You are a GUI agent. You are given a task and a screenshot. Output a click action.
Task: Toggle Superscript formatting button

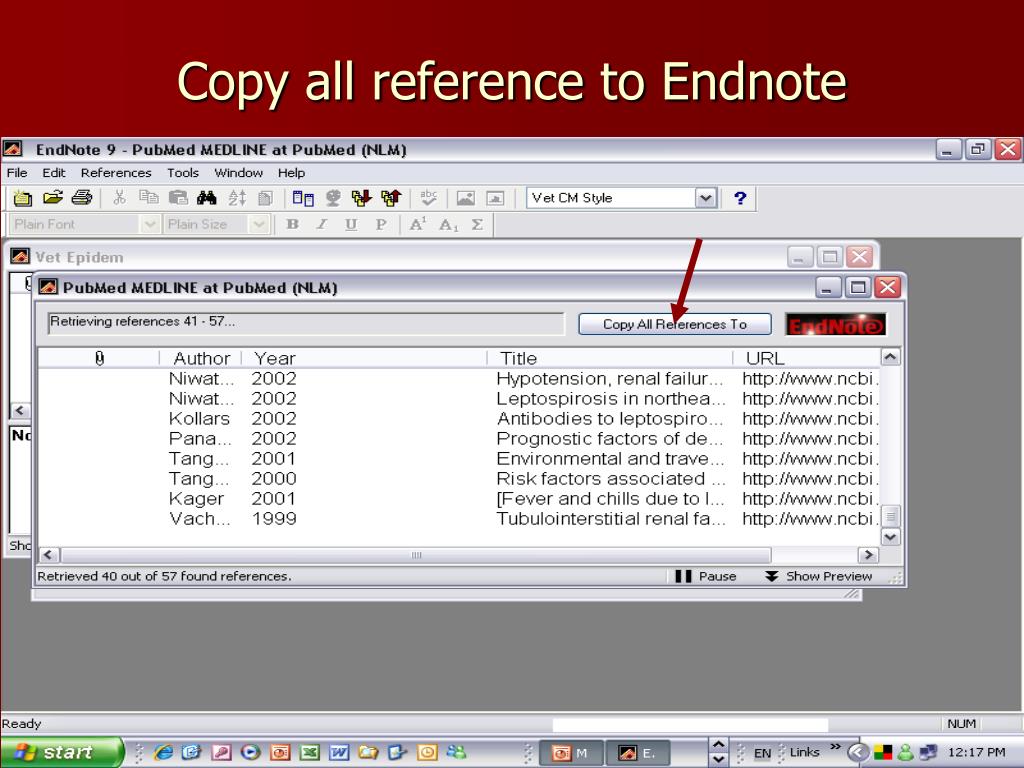click(x=418, y=224)
